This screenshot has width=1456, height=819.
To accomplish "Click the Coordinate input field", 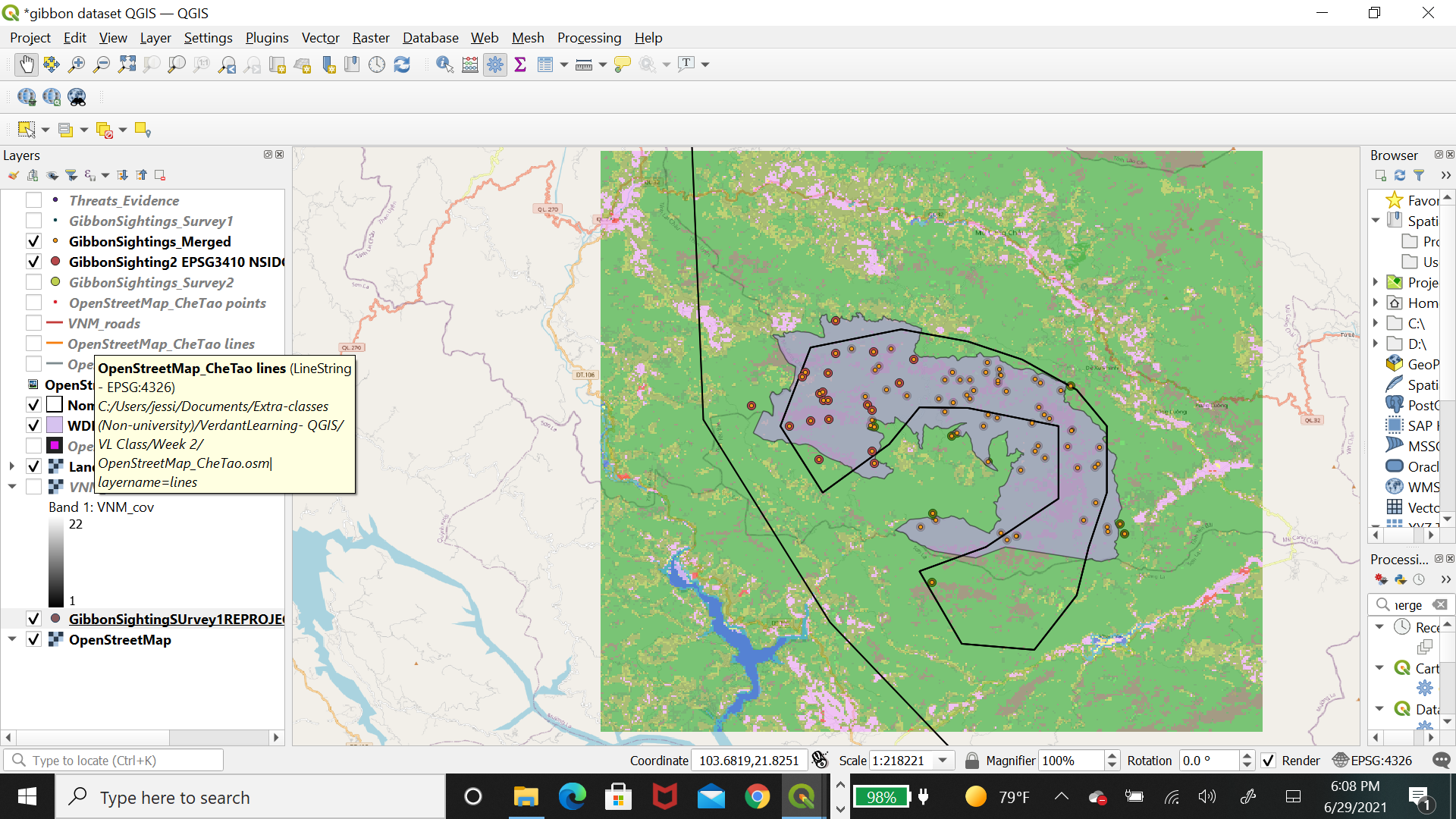I will [748, 761].
